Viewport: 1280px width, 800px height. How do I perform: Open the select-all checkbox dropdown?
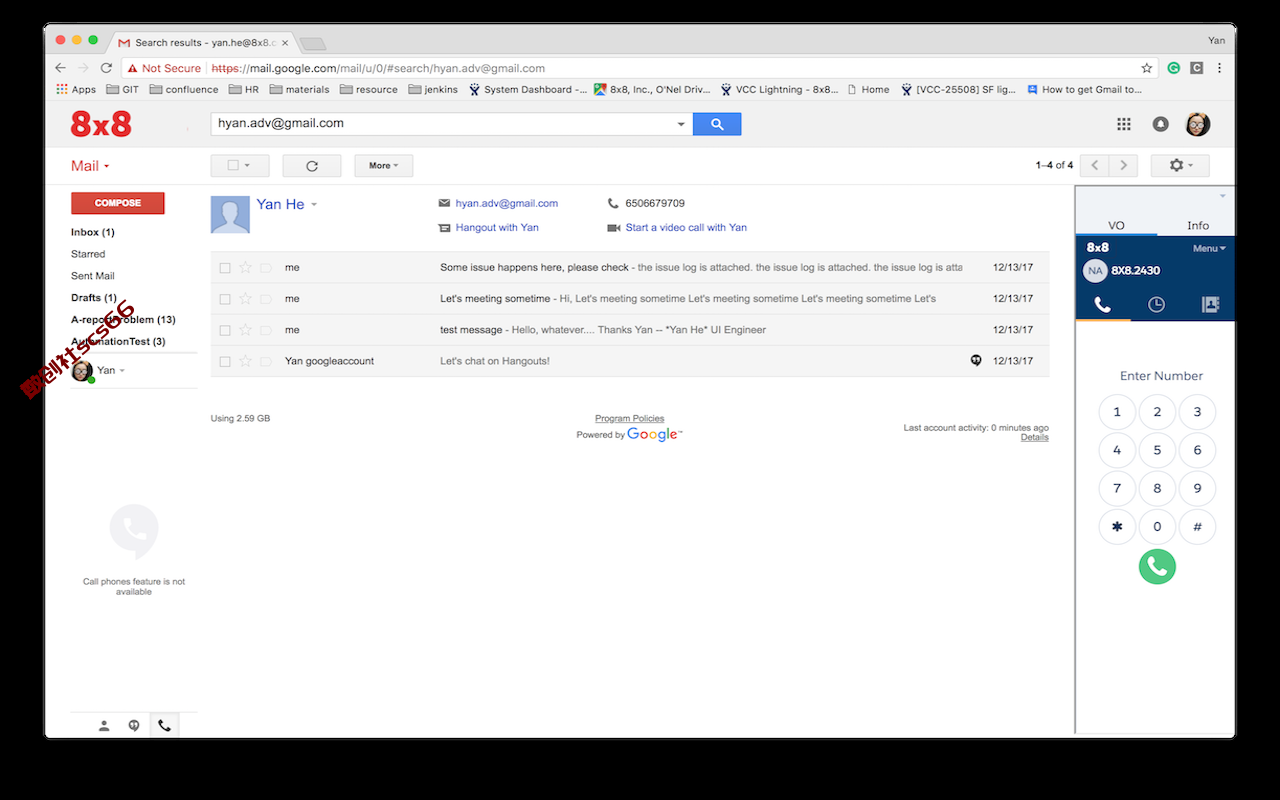pos(239,166)
